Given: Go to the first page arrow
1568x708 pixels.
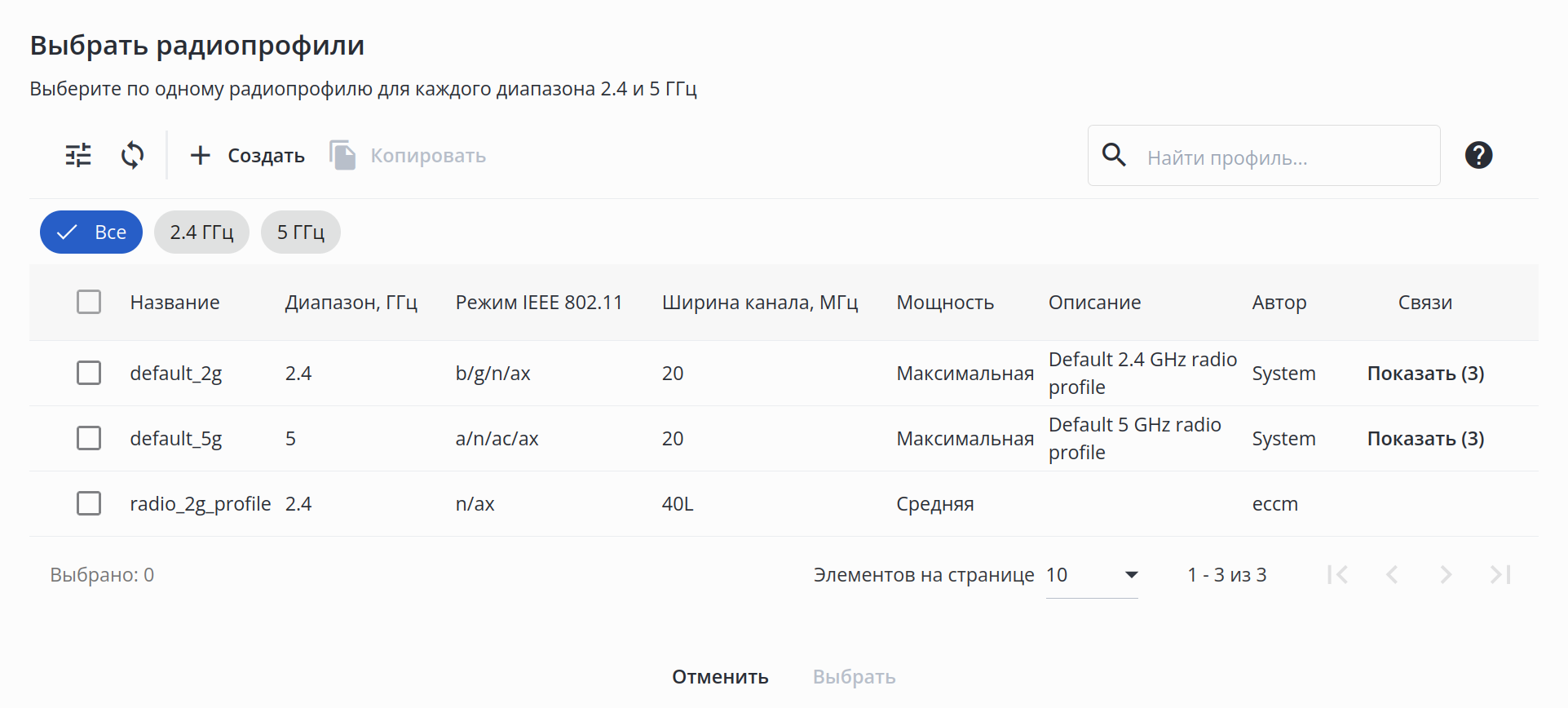Looking at the screenshot, I should pos(1337,575).
